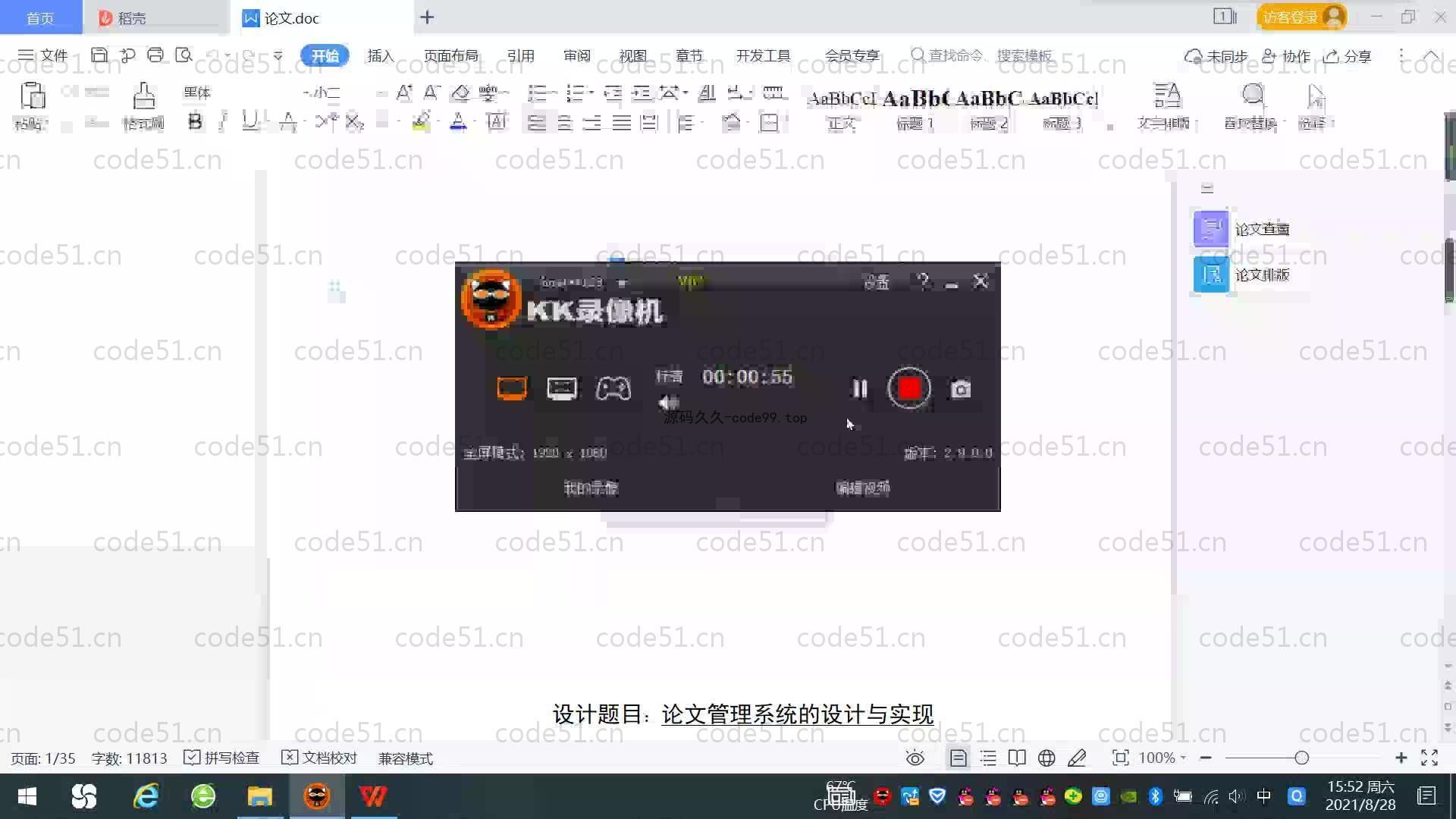Toggle Underline formatting
This screenshot has width=1456, height=819.
[249, 122]
